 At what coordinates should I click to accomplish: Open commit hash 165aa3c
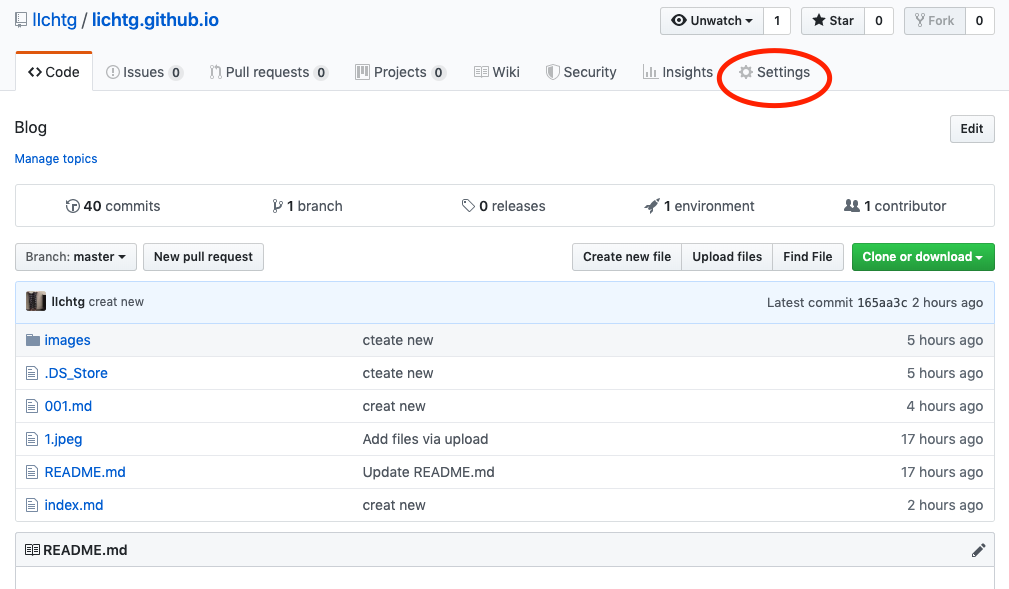(x=882, y=303)
